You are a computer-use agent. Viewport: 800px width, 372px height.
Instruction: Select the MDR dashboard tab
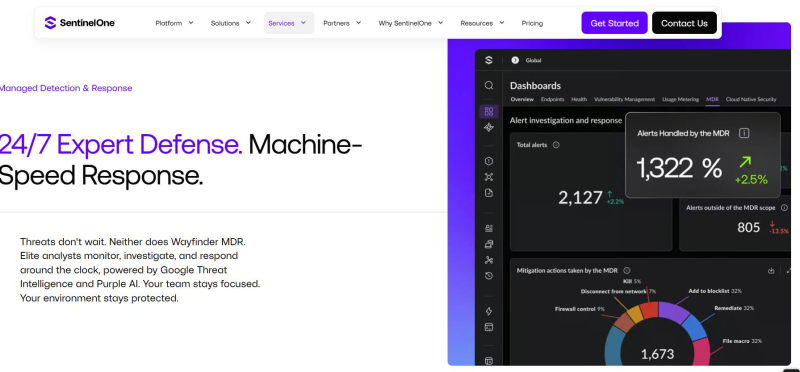tap(712, 100)
